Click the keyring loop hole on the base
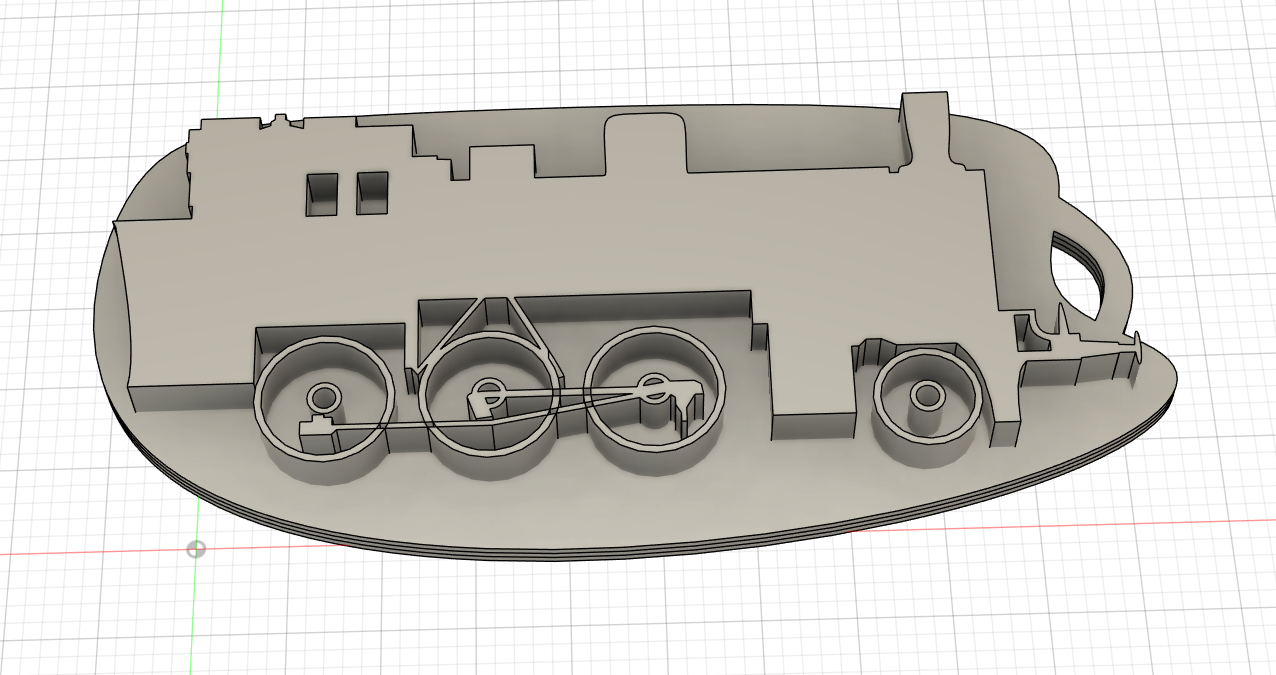The image size is (1276, 675). click(x=1074, y=276)
